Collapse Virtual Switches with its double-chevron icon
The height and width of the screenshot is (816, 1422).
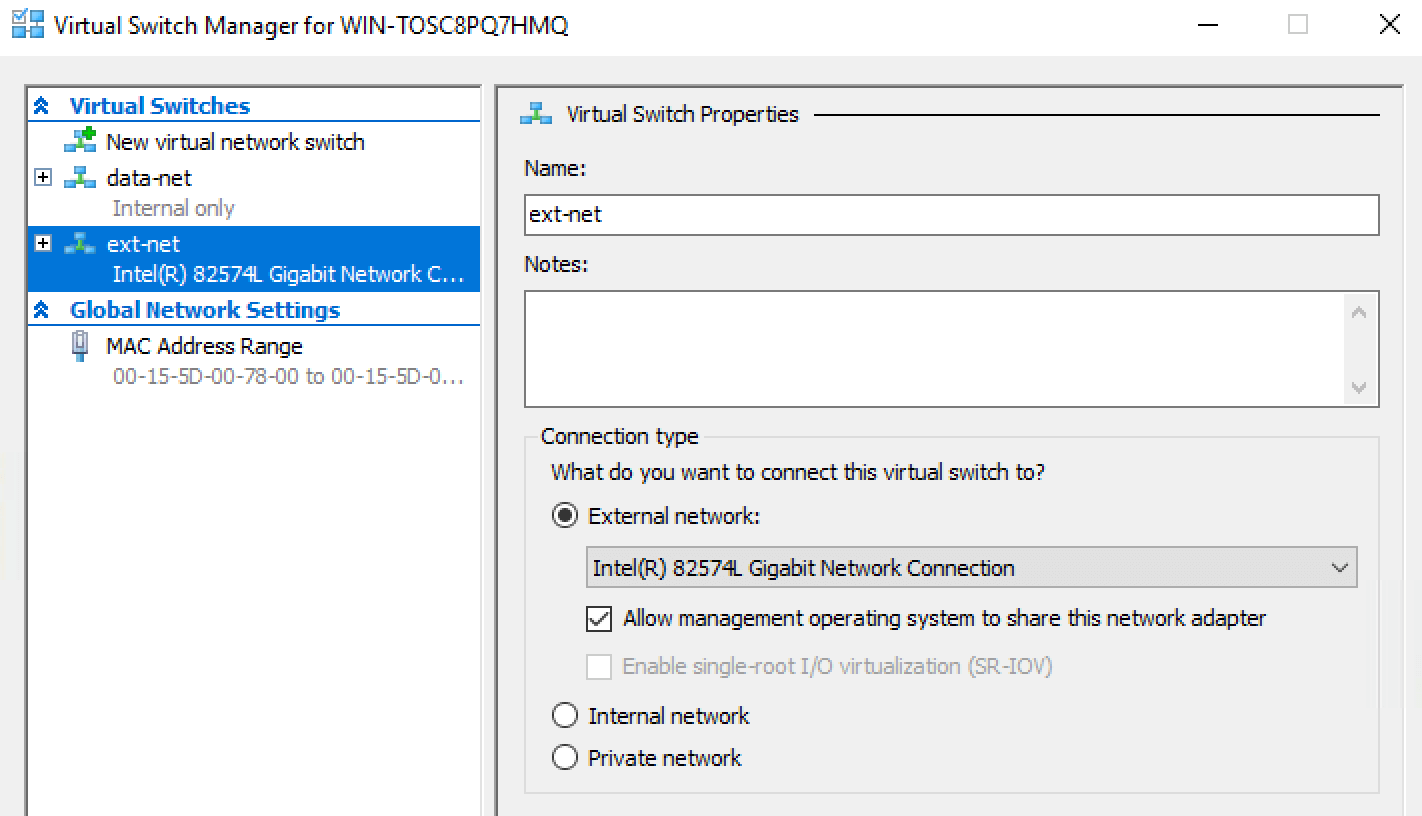click(x=42, y=105)
